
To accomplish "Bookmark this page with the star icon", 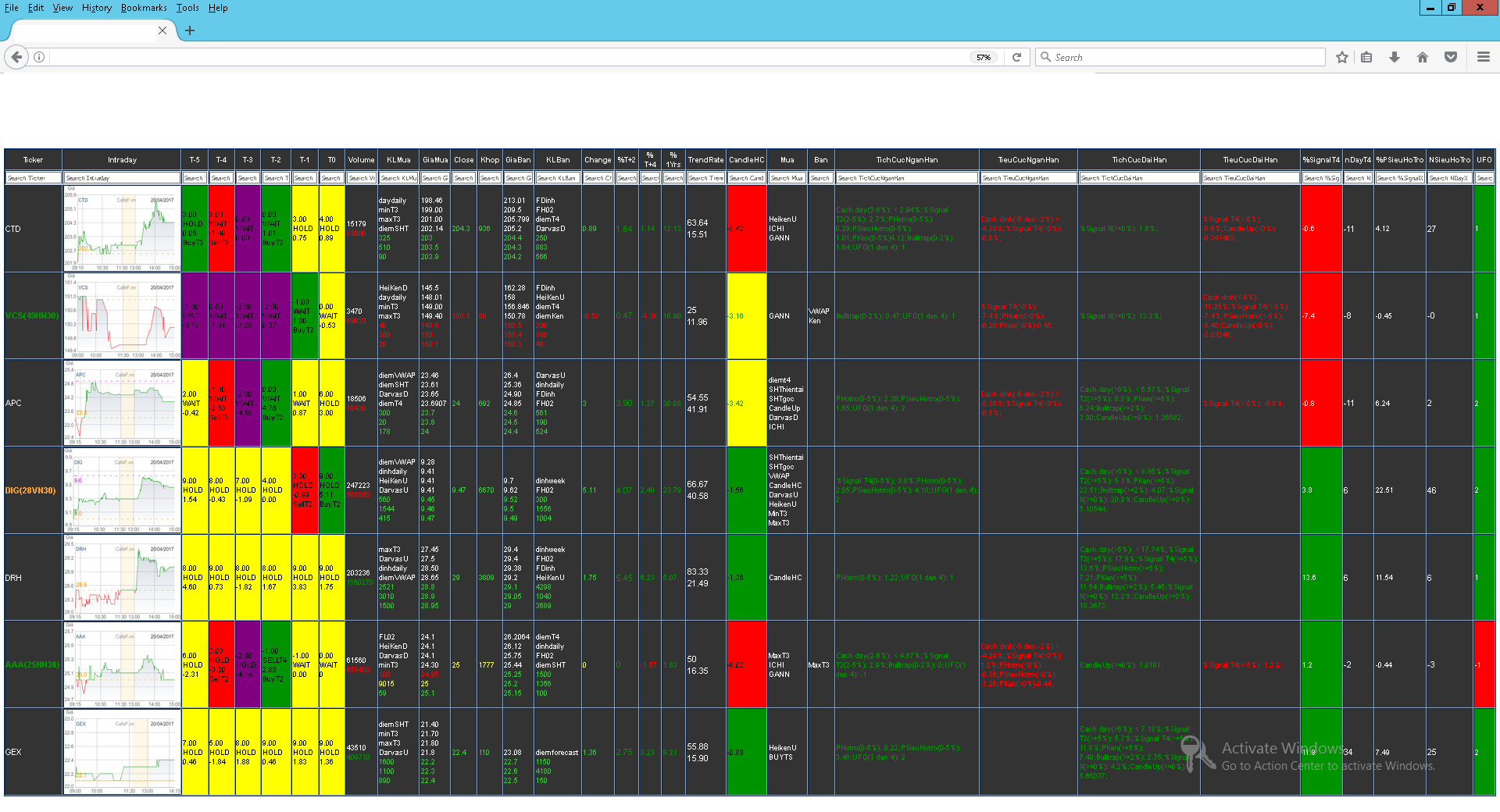I will click(1341, 57).
